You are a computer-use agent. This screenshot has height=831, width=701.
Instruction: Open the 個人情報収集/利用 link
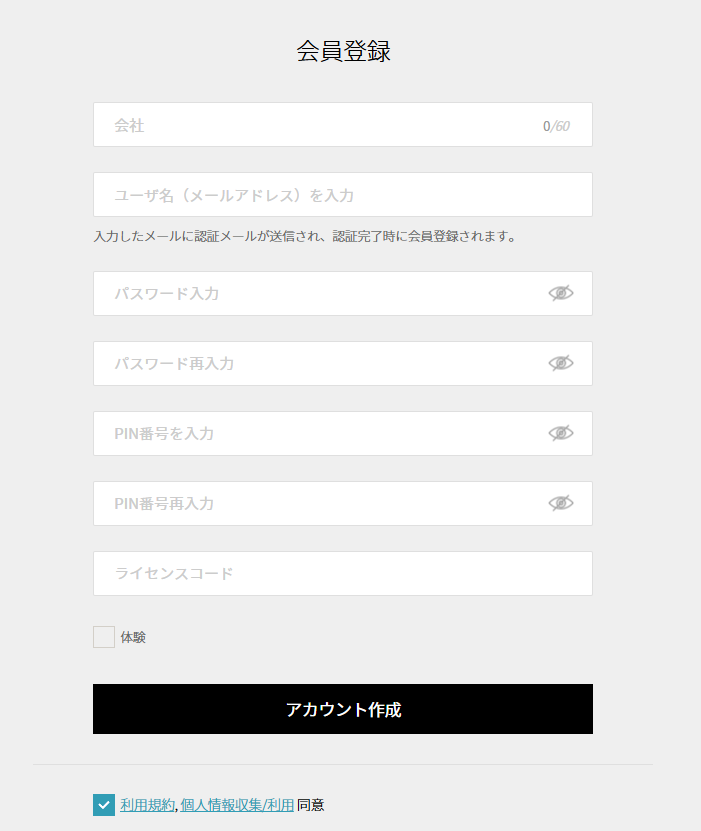click(237, 805)
